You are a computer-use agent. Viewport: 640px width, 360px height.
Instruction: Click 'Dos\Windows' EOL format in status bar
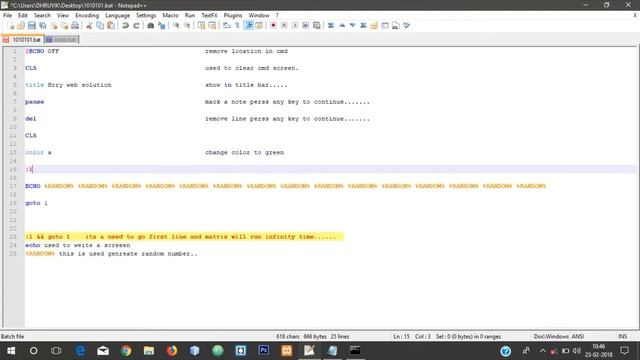551,337
